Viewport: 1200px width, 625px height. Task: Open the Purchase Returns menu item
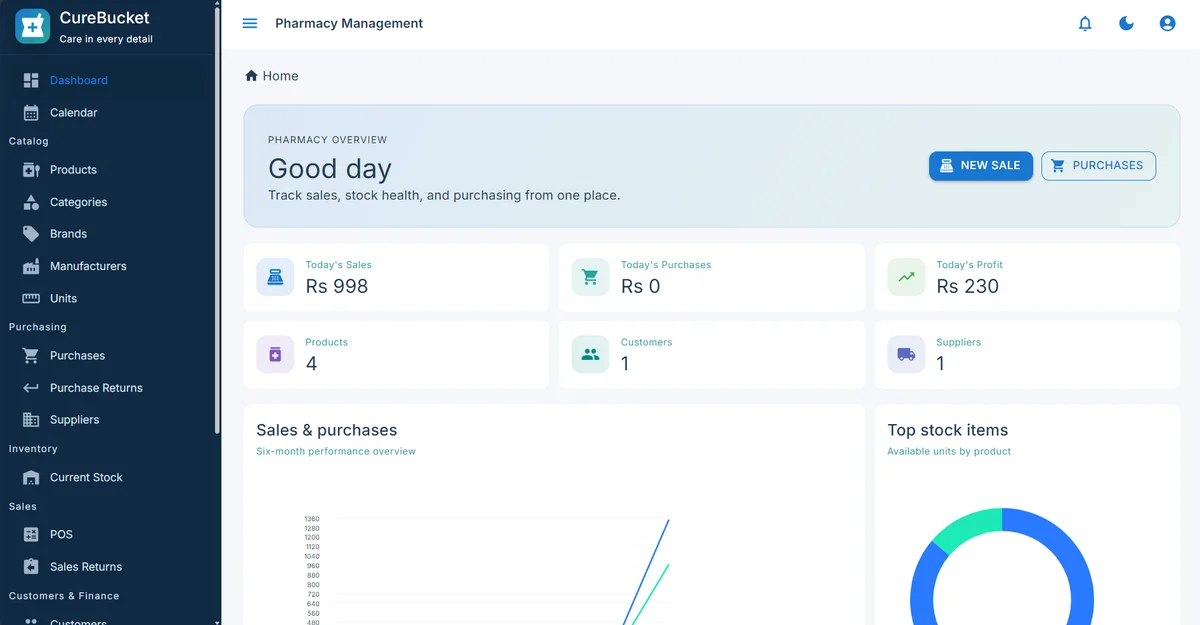coord(108,388)
